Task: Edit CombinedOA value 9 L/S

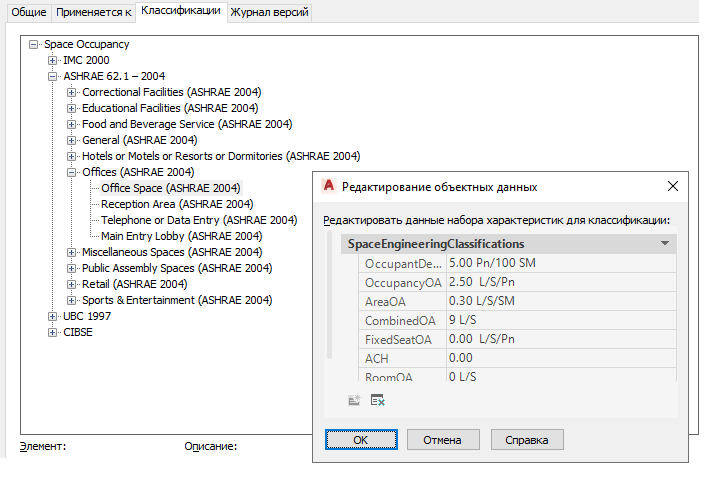Action: pos(561,320)
